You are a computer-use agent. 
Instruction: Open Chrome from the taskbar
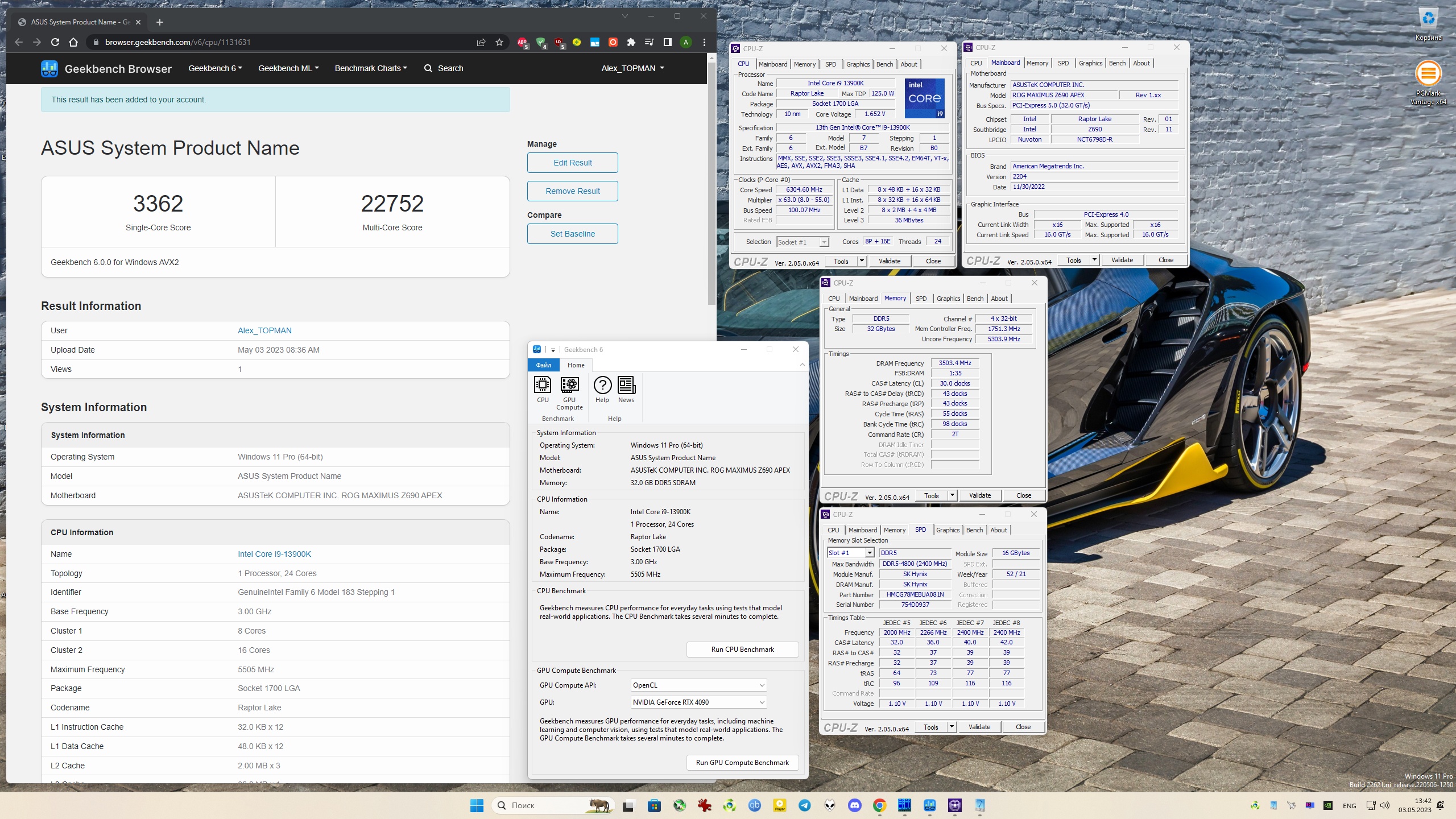coord(880,805)
